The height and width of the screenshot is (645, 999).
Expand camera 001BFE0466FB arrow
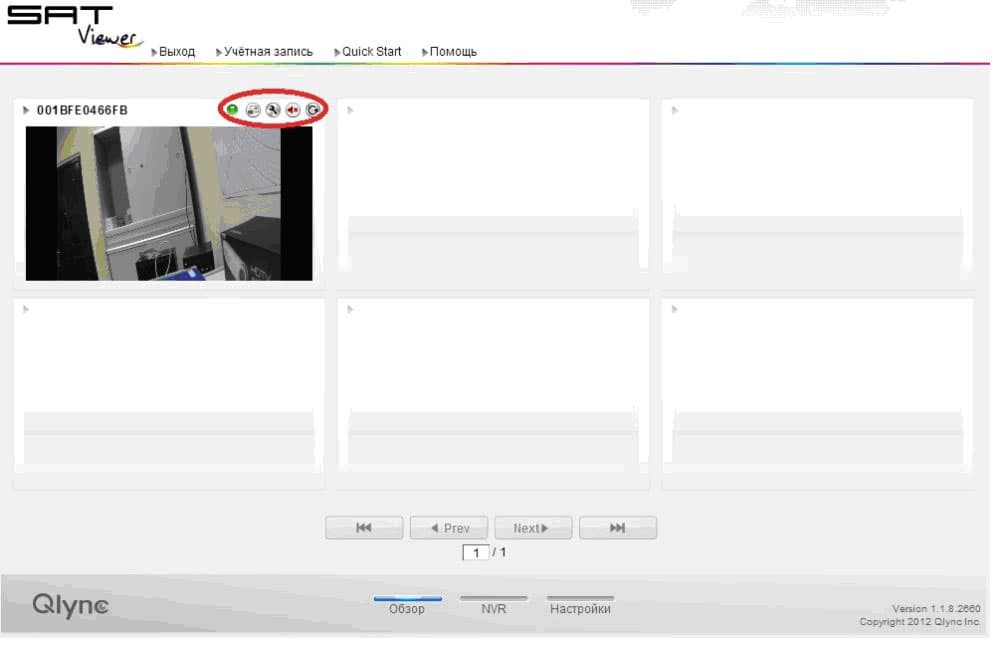click(26, 110)
